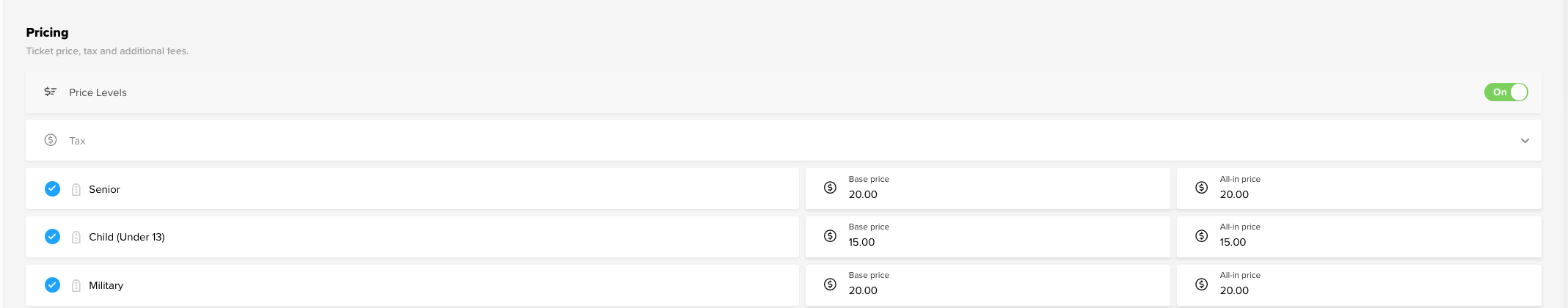Click the dollar icon in Child All-in price
This screenshot has height=308, width=1568.
pyautogui.click(x=1201, y=235)
